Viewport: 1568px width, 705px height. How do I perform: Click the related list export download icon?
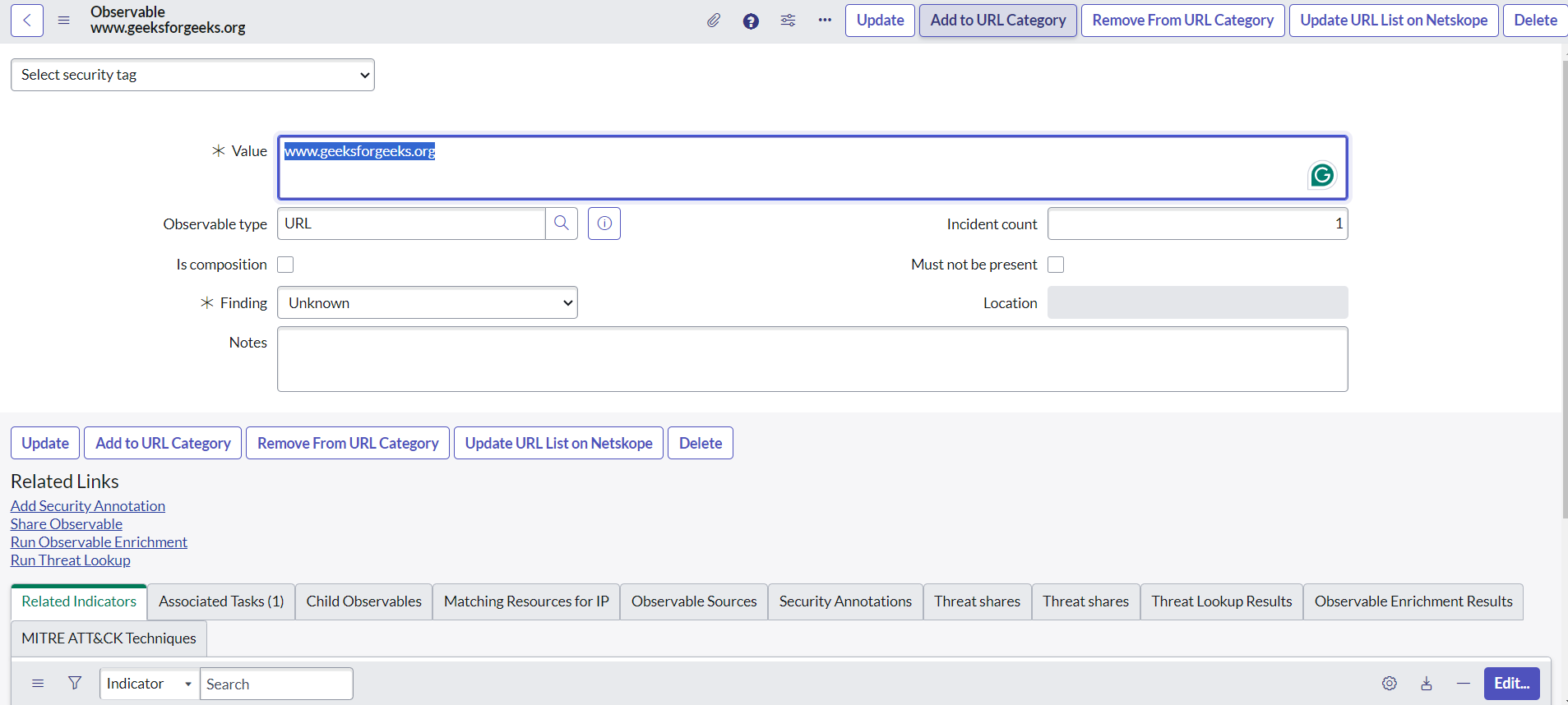point(1427,684)
